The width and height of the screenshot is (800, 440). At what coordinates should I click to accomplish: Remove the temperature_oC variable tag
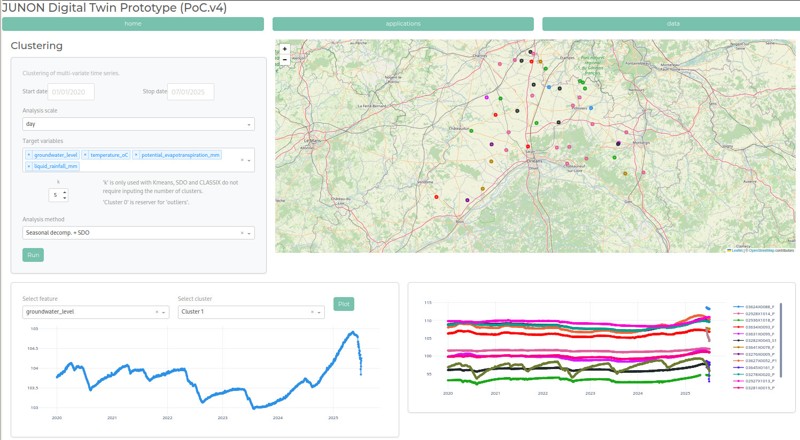coord(85,155)
